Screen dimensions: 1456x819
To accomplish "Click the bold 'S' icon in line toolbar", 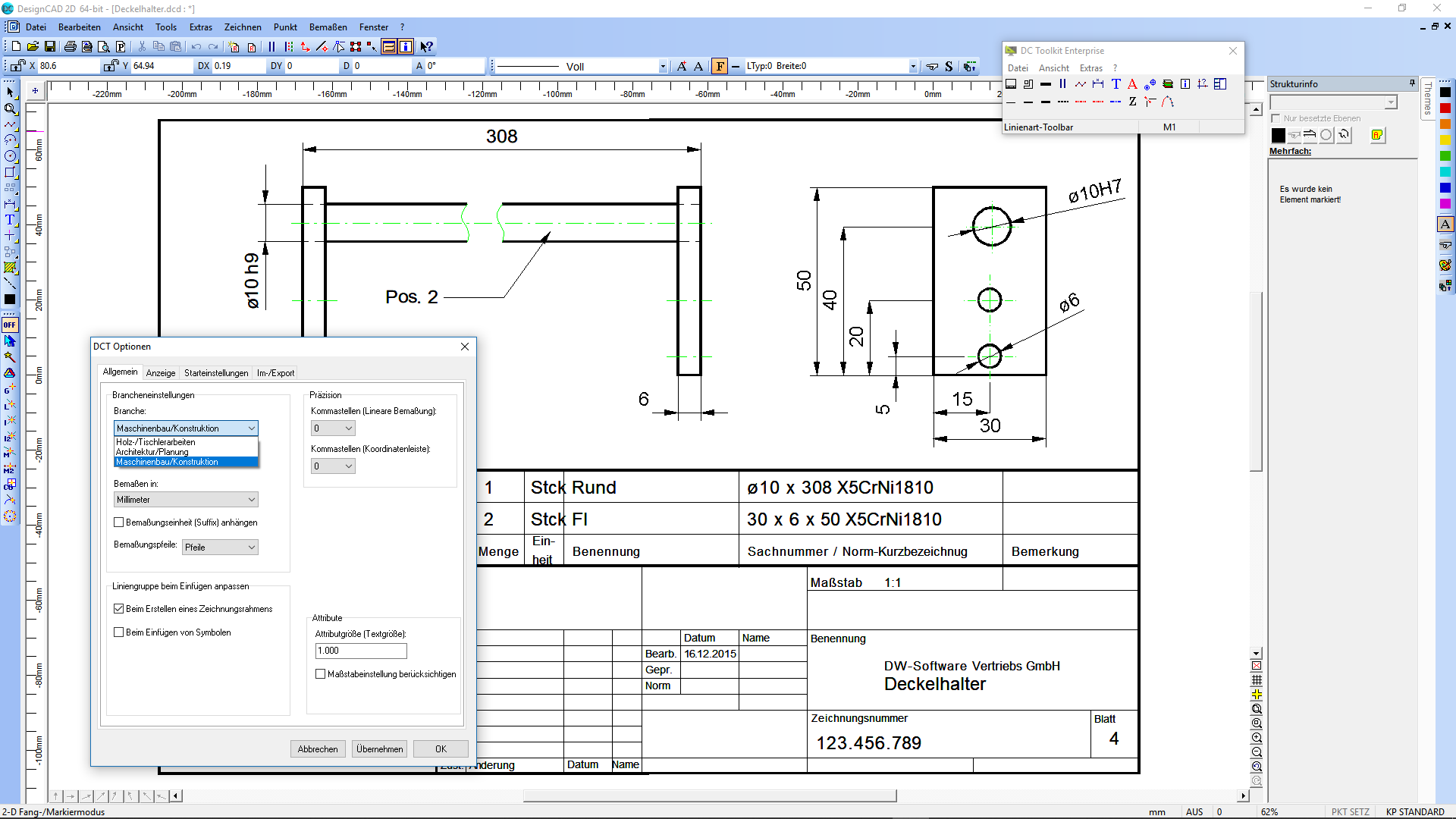I will point(949,67).
